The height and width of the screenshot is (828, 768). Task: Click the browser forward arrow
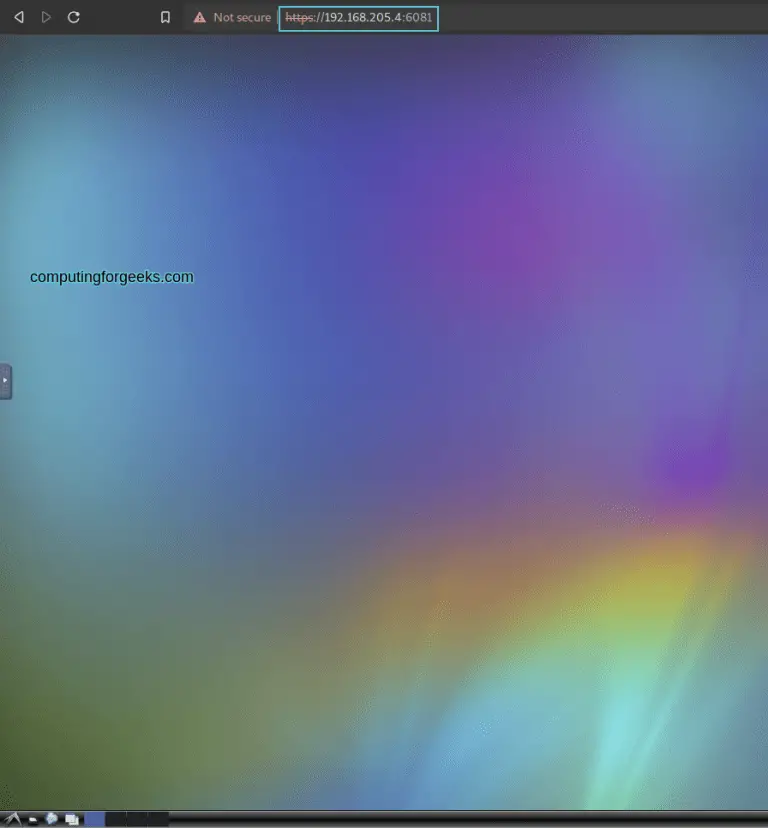coord(46,17)
